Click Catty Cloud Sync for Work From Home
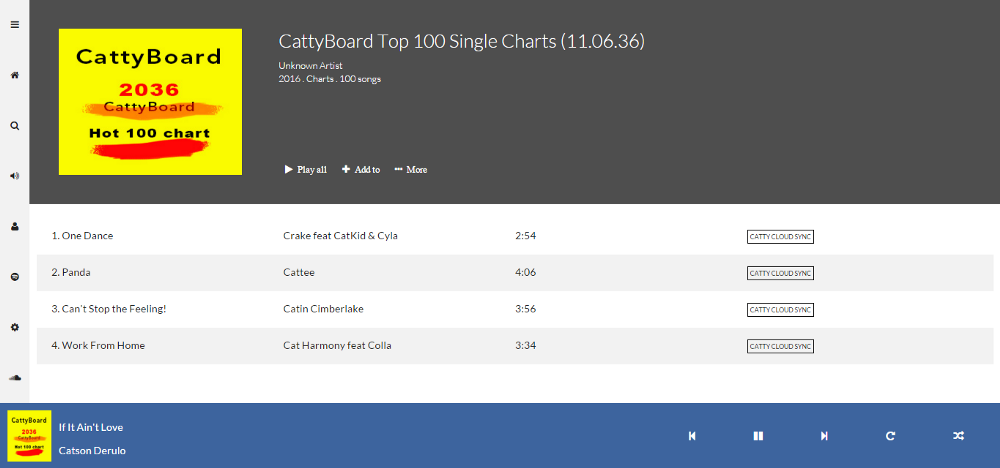 point(780,346)
